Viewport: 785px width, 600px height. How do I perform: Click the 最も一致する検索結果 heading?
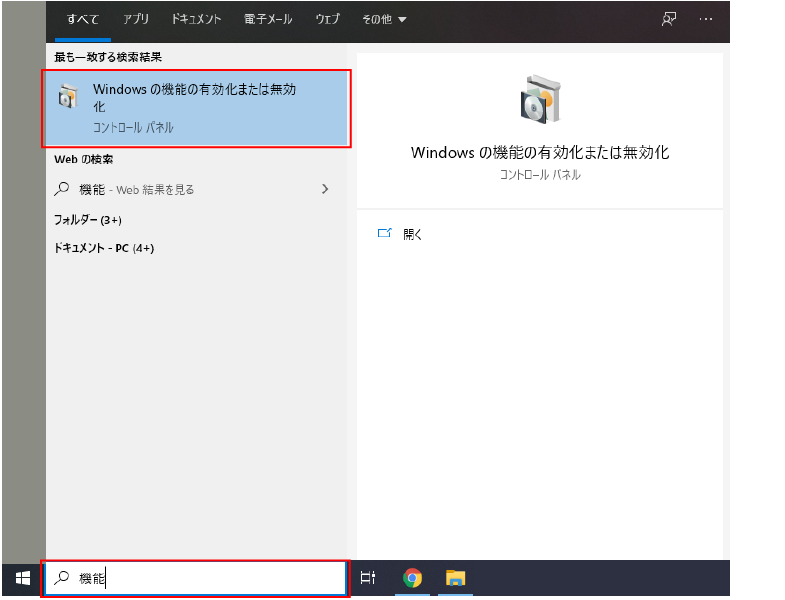108,57
